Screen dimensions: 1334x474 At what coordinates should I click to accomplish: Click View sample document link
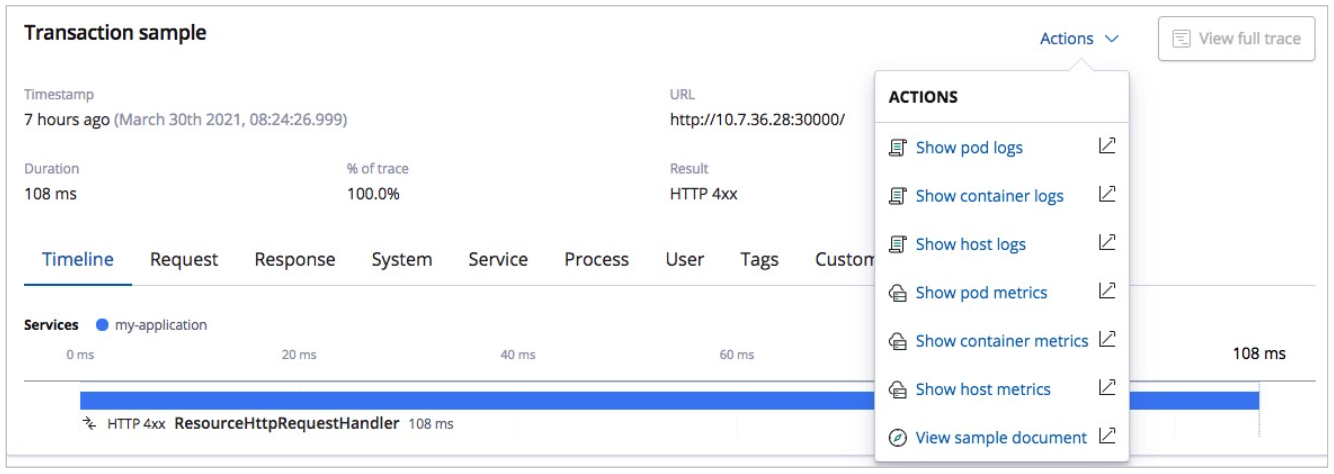click(1001, 438)
